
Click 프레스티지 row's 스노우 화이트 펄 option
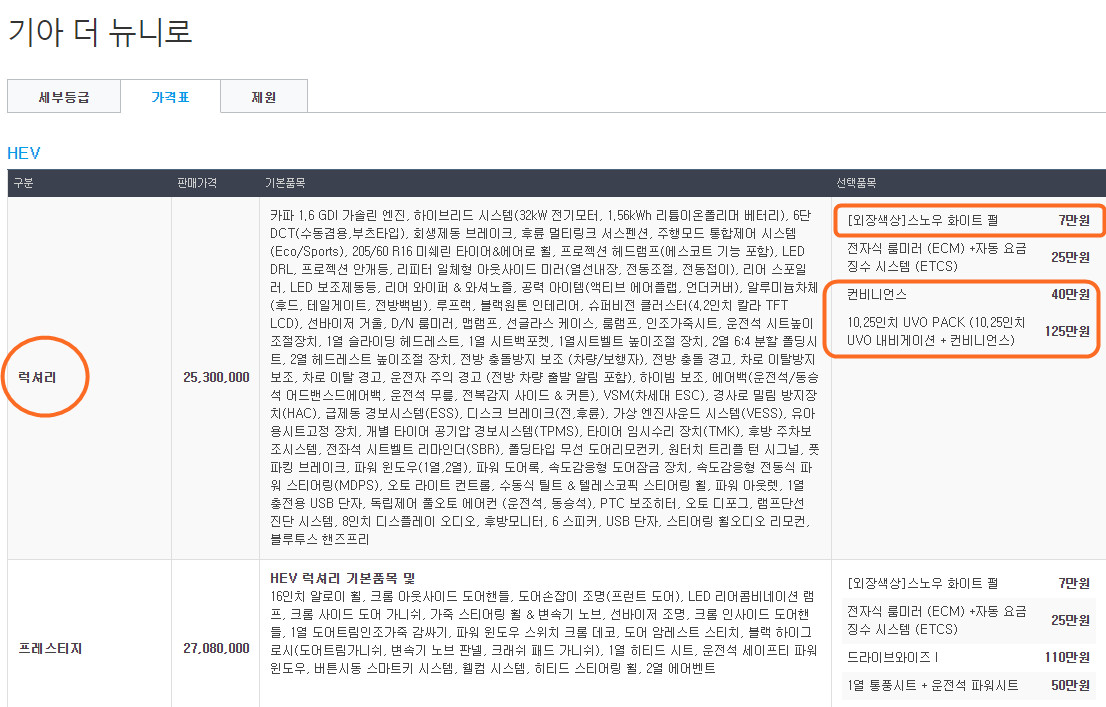pos(923,583)
